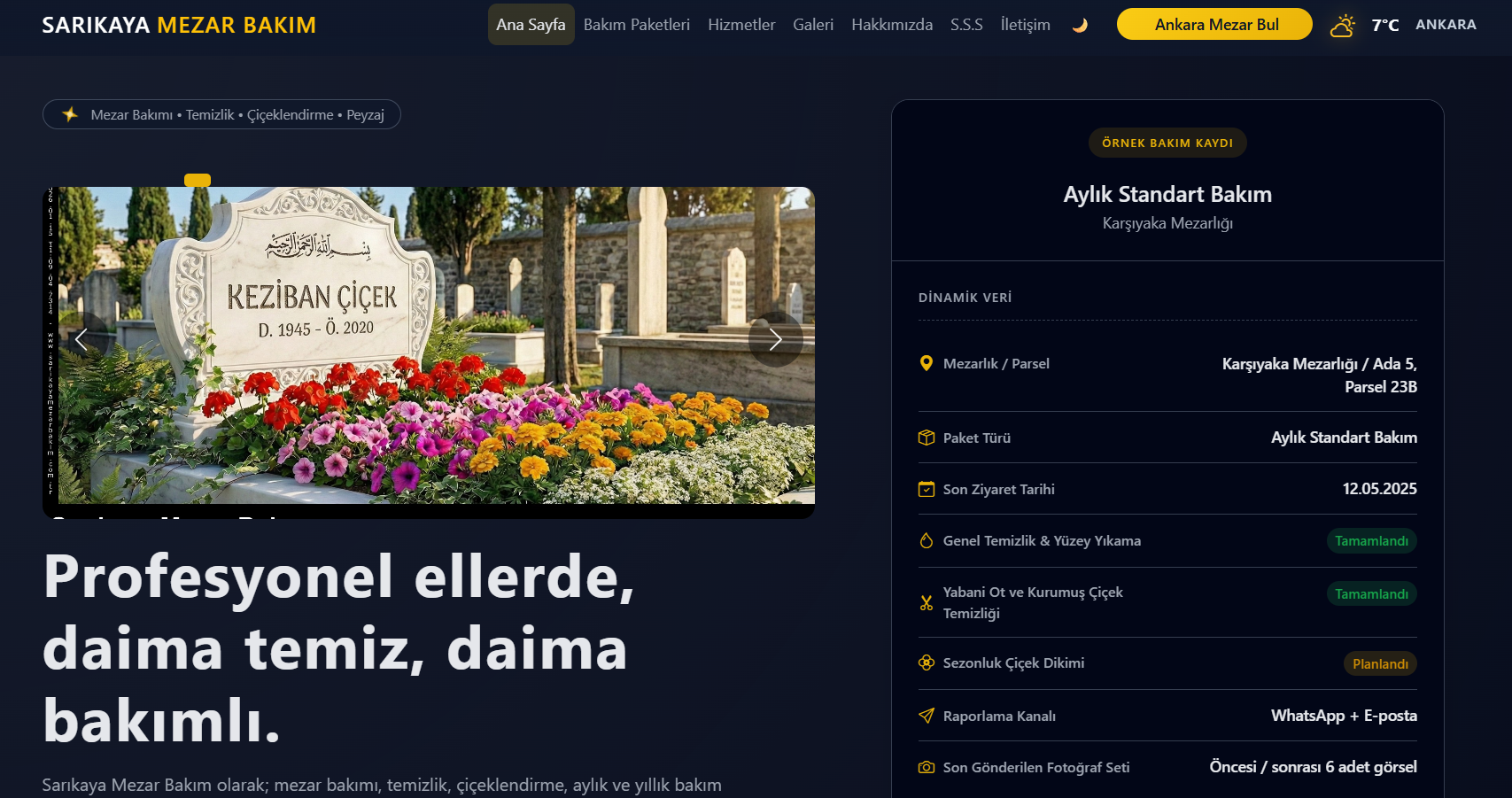Screen dimensions: 1512x798
Task: Click the yellow carousel progress indicator
Action: tap(198, 180)
